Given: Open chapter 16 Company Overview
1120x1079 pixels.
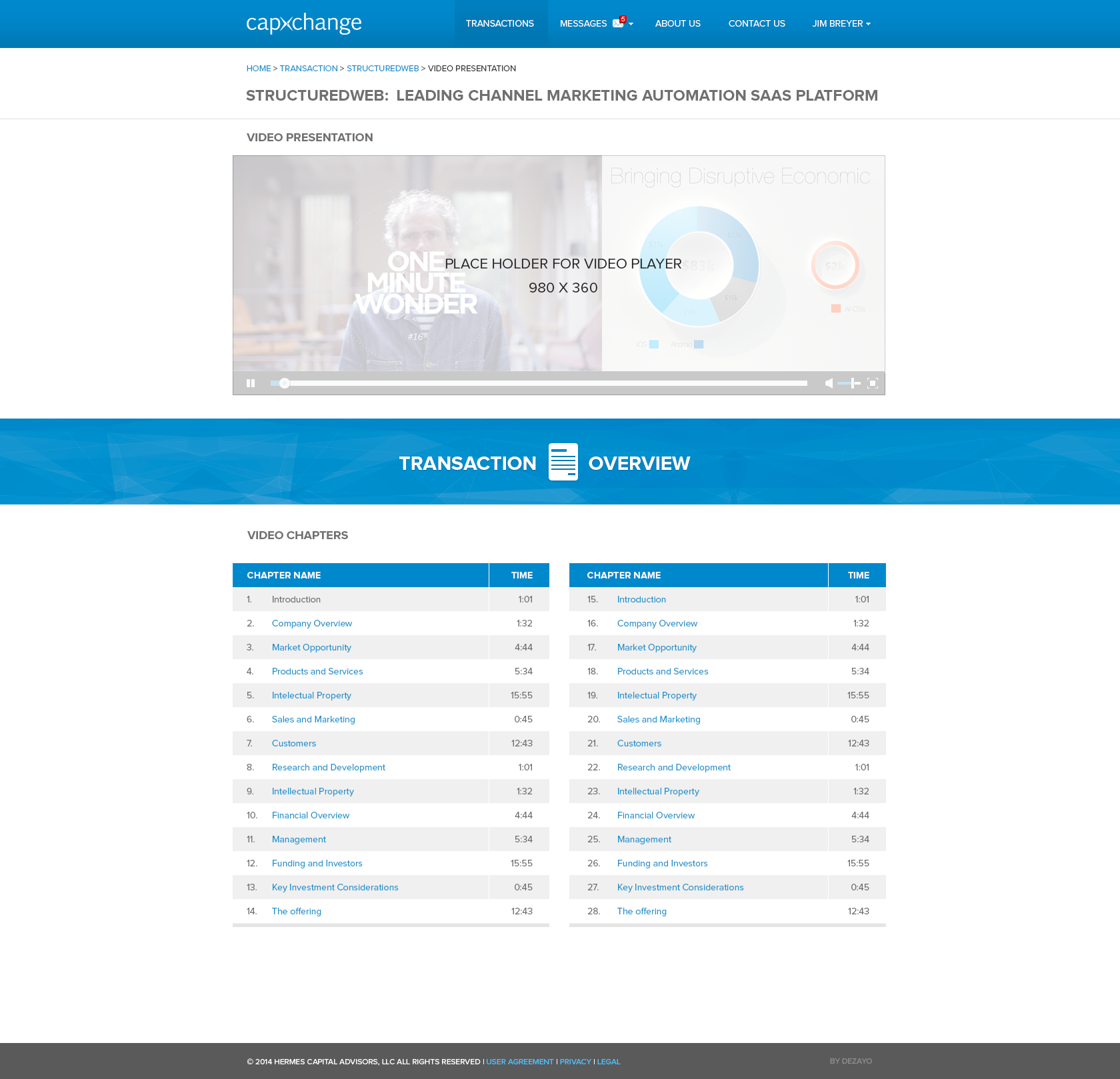Looking at the screenshot, I should click(657, 623).
